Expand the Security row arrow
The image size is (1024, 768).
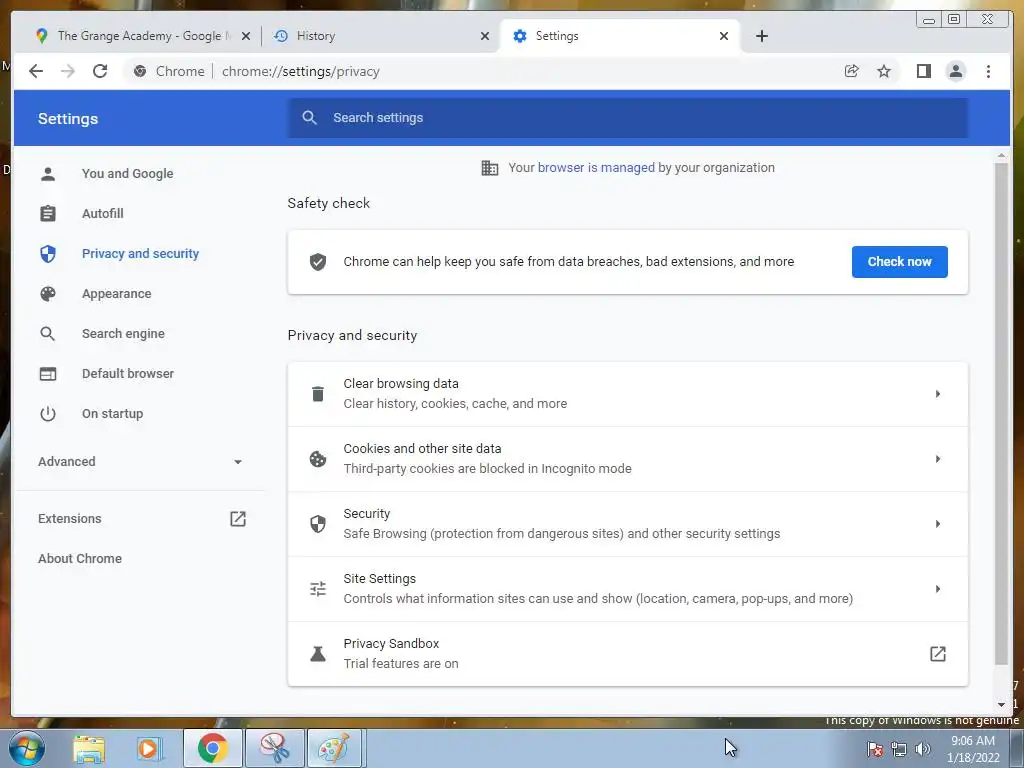938,524
